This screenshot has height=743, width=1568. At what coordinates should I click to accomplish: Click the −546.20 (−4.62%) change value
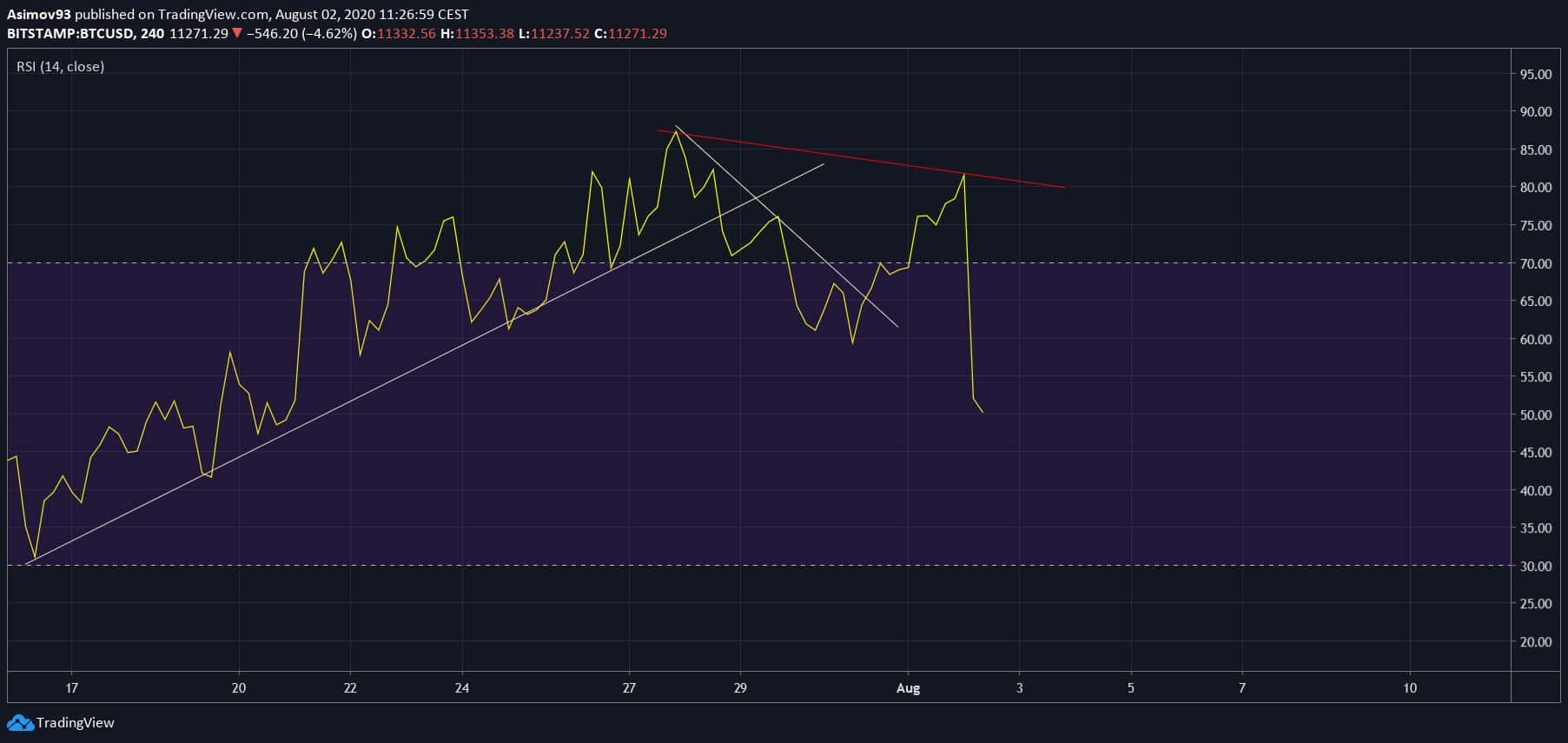[x=301, y=33]
